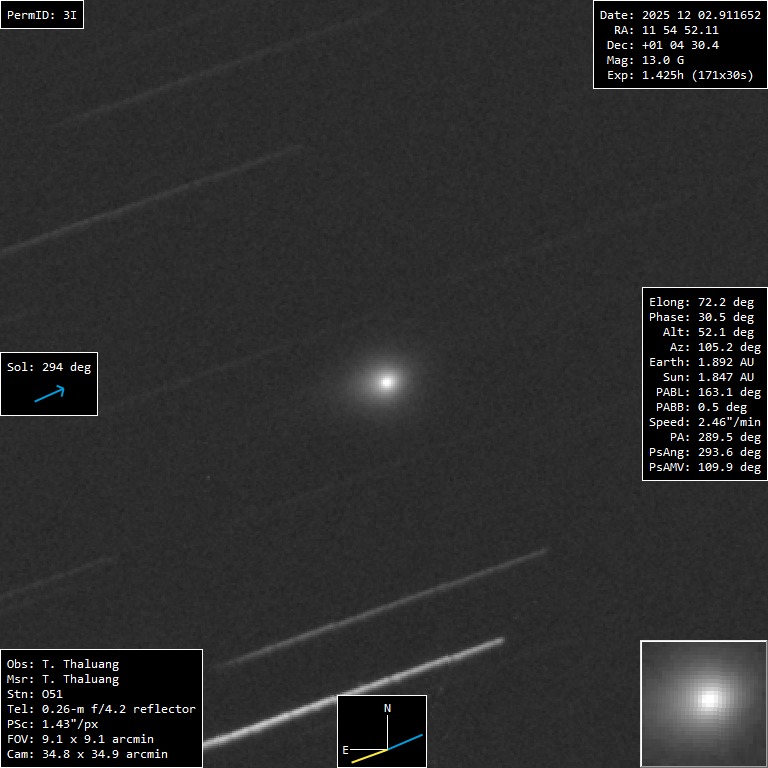Click the Exp: 1.425h exposure line
This screenshot has height=768, width=768.
680,75
